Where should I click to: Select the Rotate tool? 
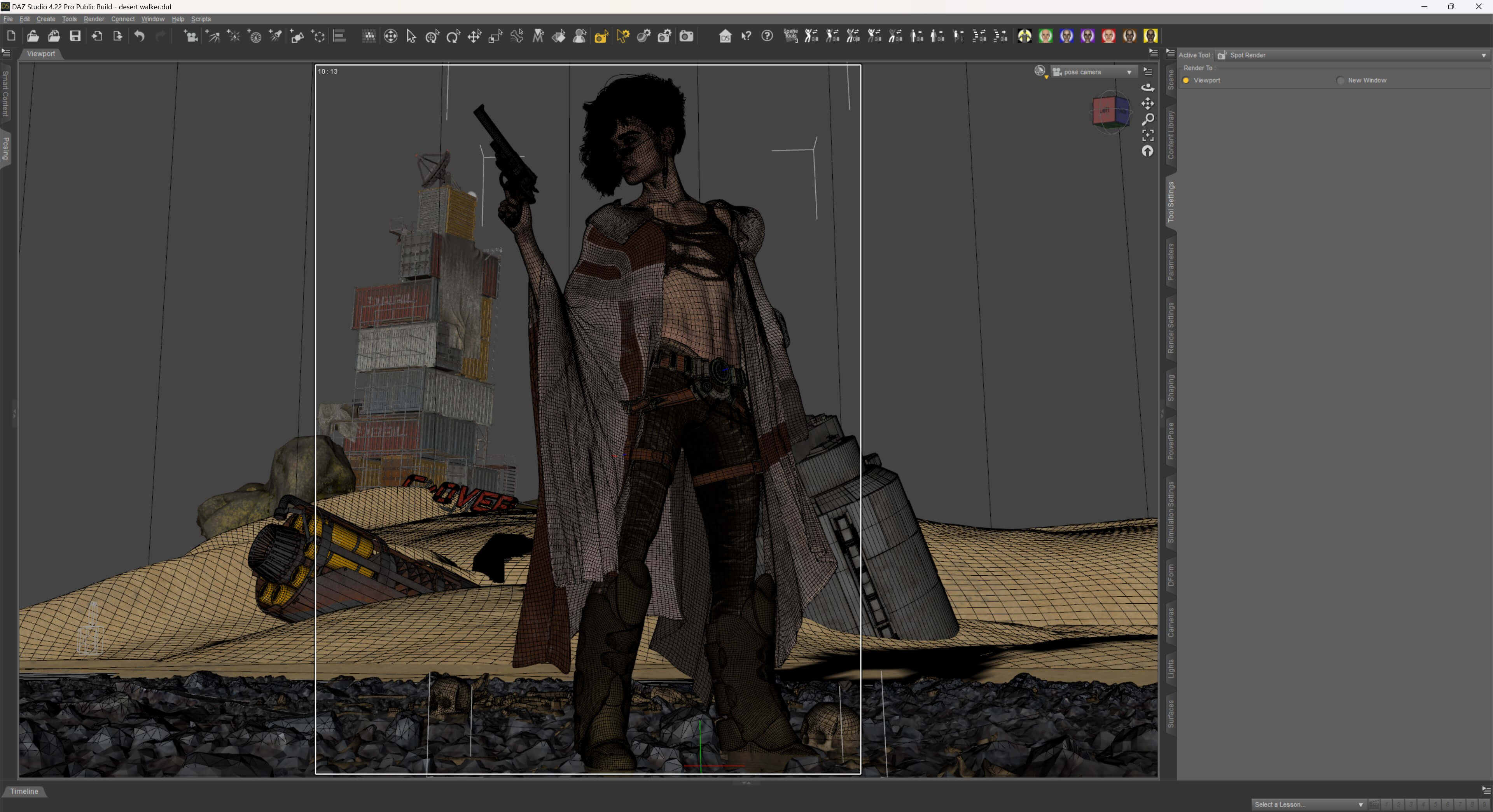click(453, 36)
